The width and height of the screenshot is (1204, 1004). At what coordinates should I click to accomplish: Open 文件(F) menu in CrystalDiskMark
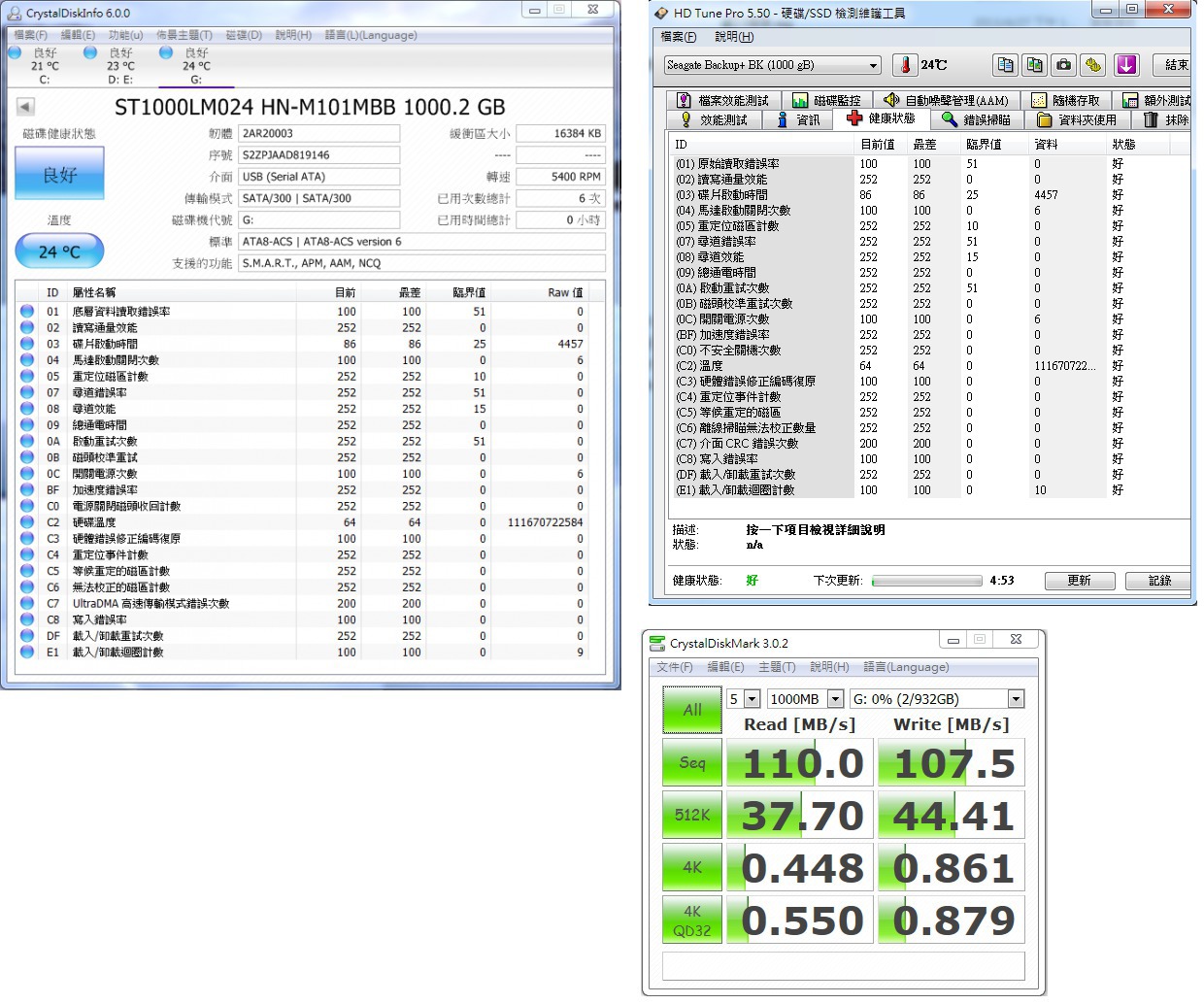(x=675, y=667)
